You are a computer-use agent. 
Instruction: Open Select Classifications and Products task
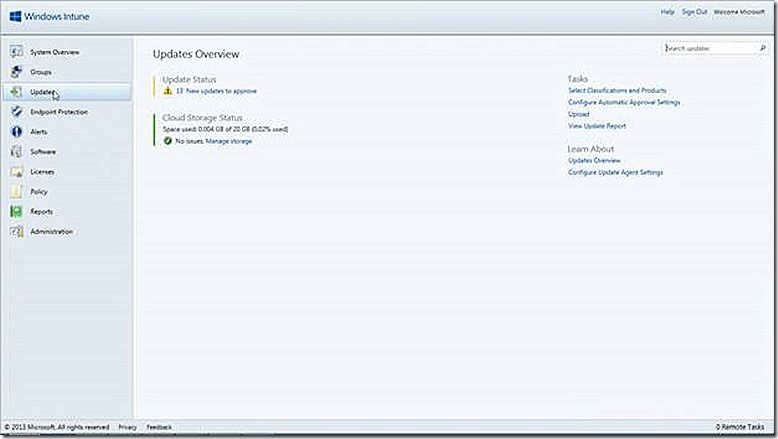click(617, 90)
